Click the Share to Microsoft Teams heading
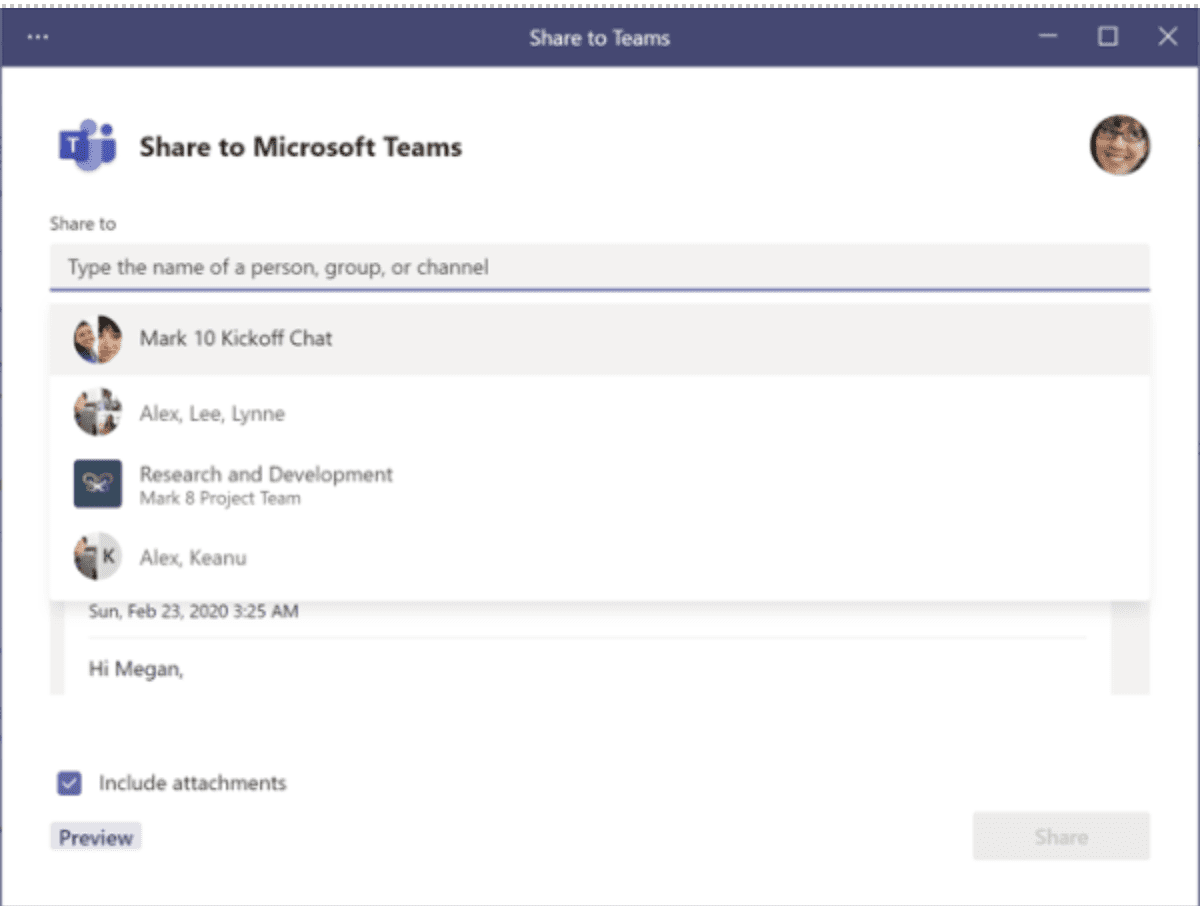 pyautogui.click(x=300, y=147)
